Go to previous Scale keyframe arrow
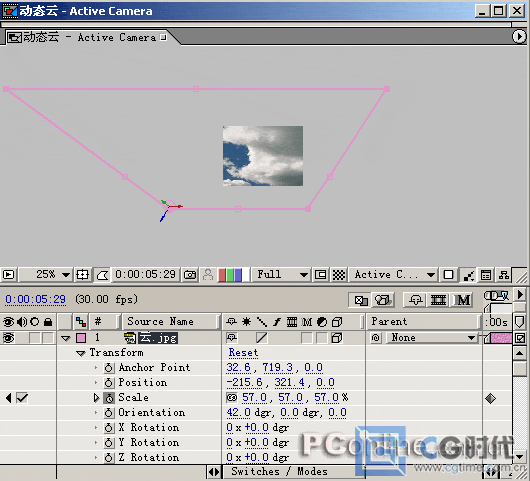Image resolution: width=530 pixels, height=481 pixels. (8, 398)
